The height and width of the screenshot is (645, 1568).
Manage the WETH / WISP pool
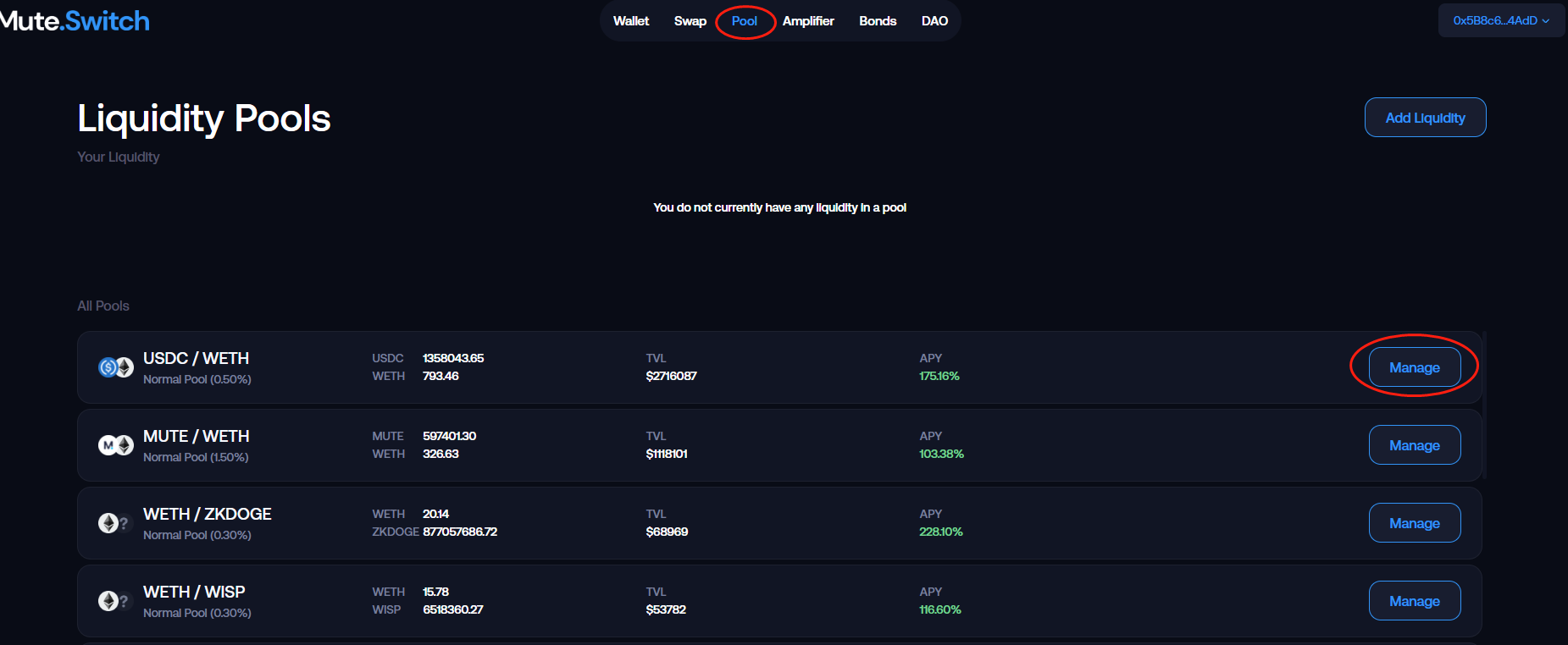pyautogui.click(x=1414, y=601)
